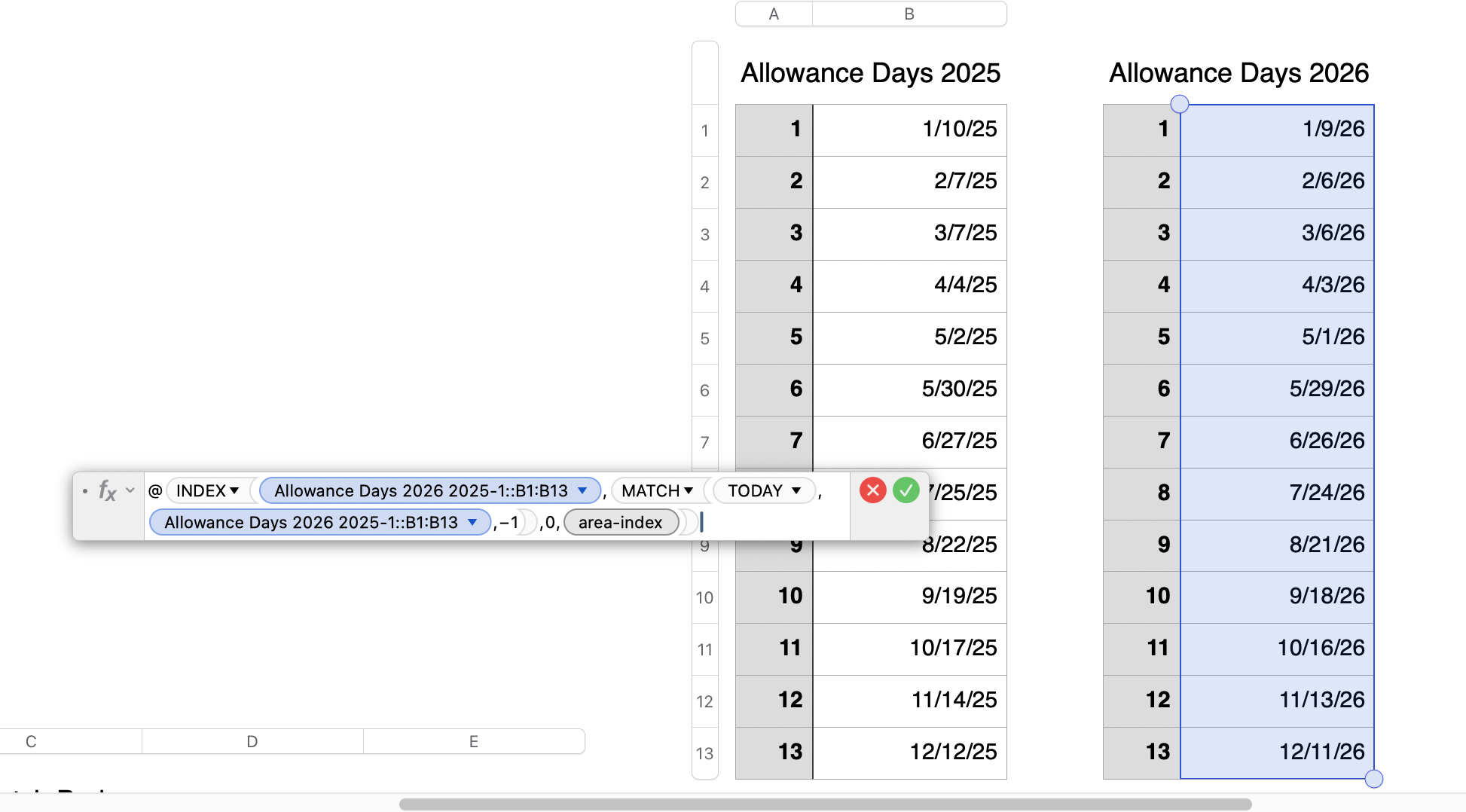Click the formula editor drag handle dot

(85, 491)
